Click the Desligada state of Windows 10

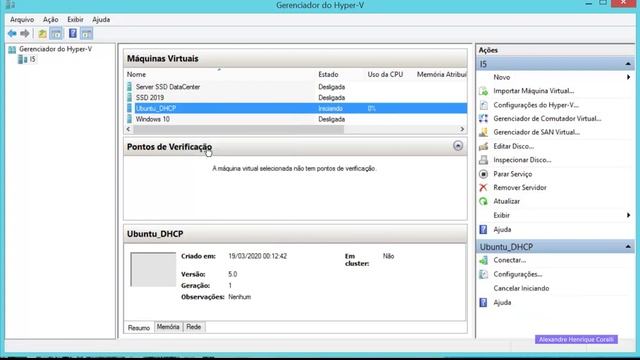(x=331, y=119)
